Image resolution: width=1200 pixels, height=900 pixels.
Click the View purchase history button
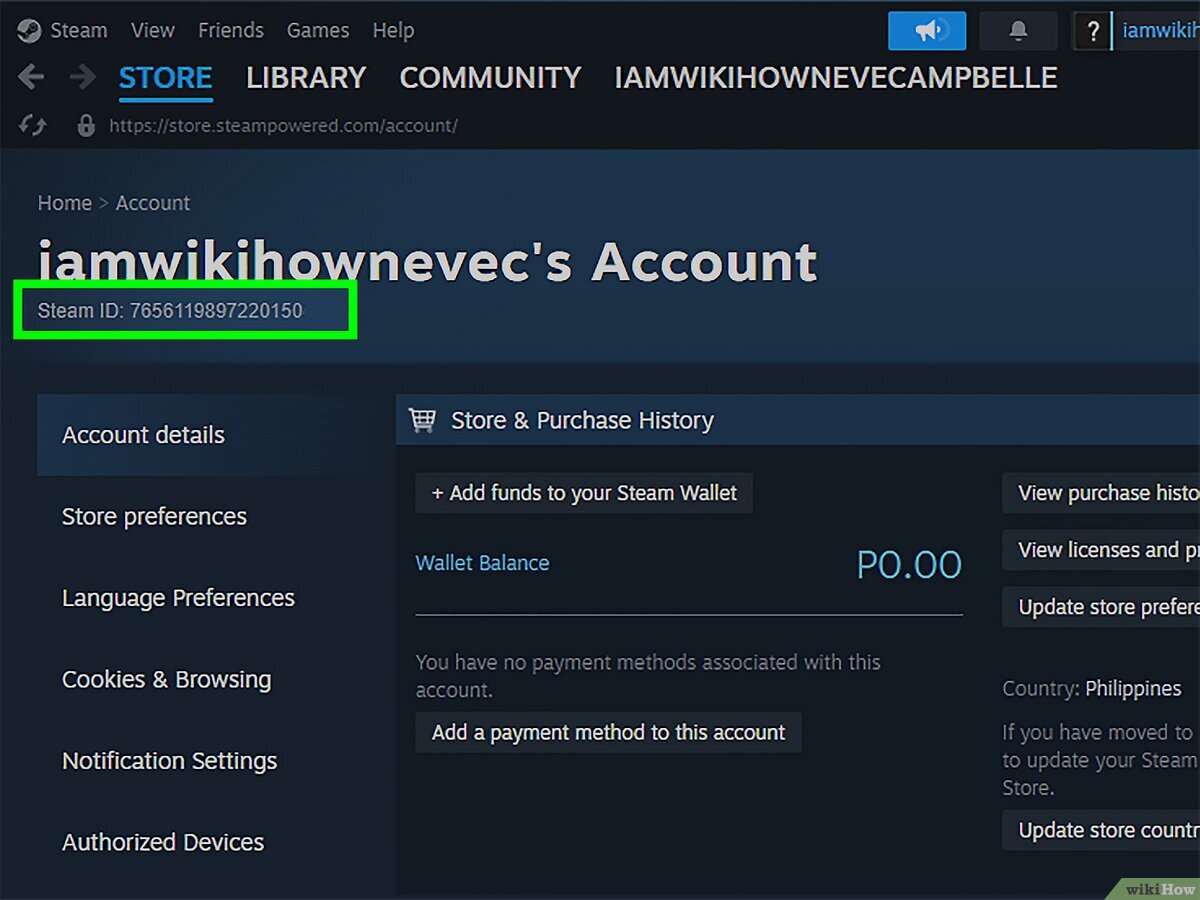coord(1101,493)
